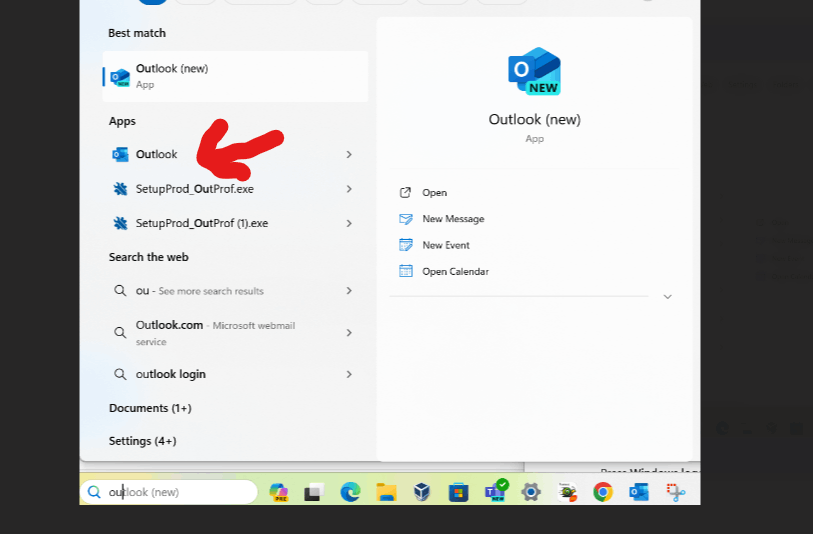Open Copilot from the taskbar

point(279,491)
